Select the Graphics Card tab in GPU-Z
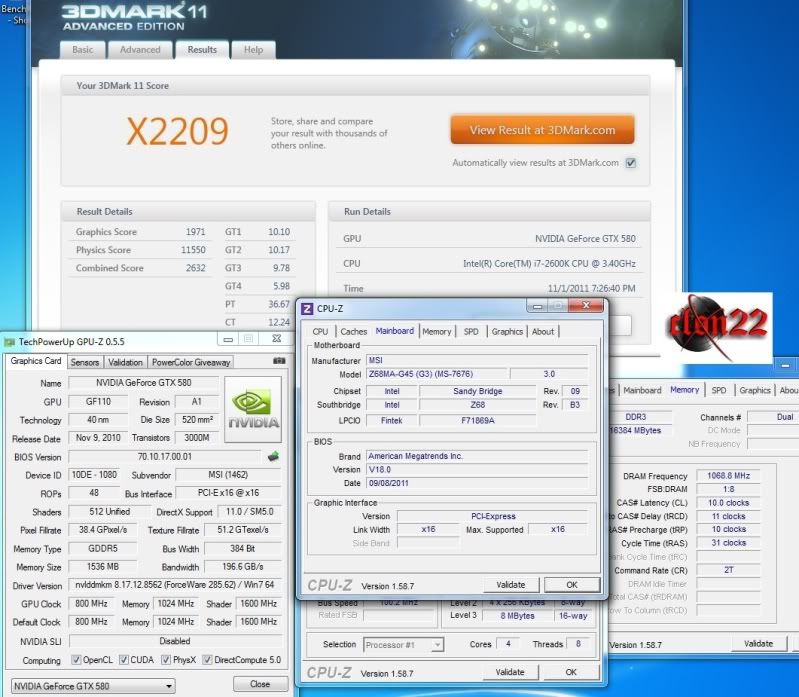799x697 pixels. pyautogui.click(x=36, y=361)
